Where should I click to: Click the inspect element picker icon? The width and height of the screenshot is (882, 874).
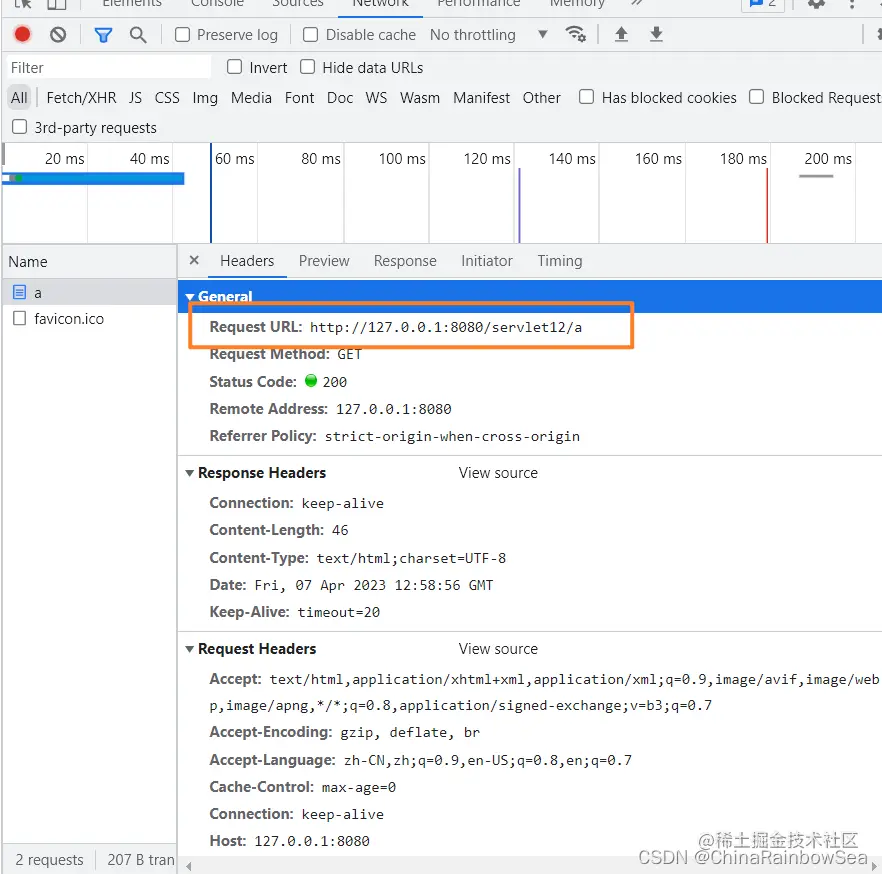(22, 3)
